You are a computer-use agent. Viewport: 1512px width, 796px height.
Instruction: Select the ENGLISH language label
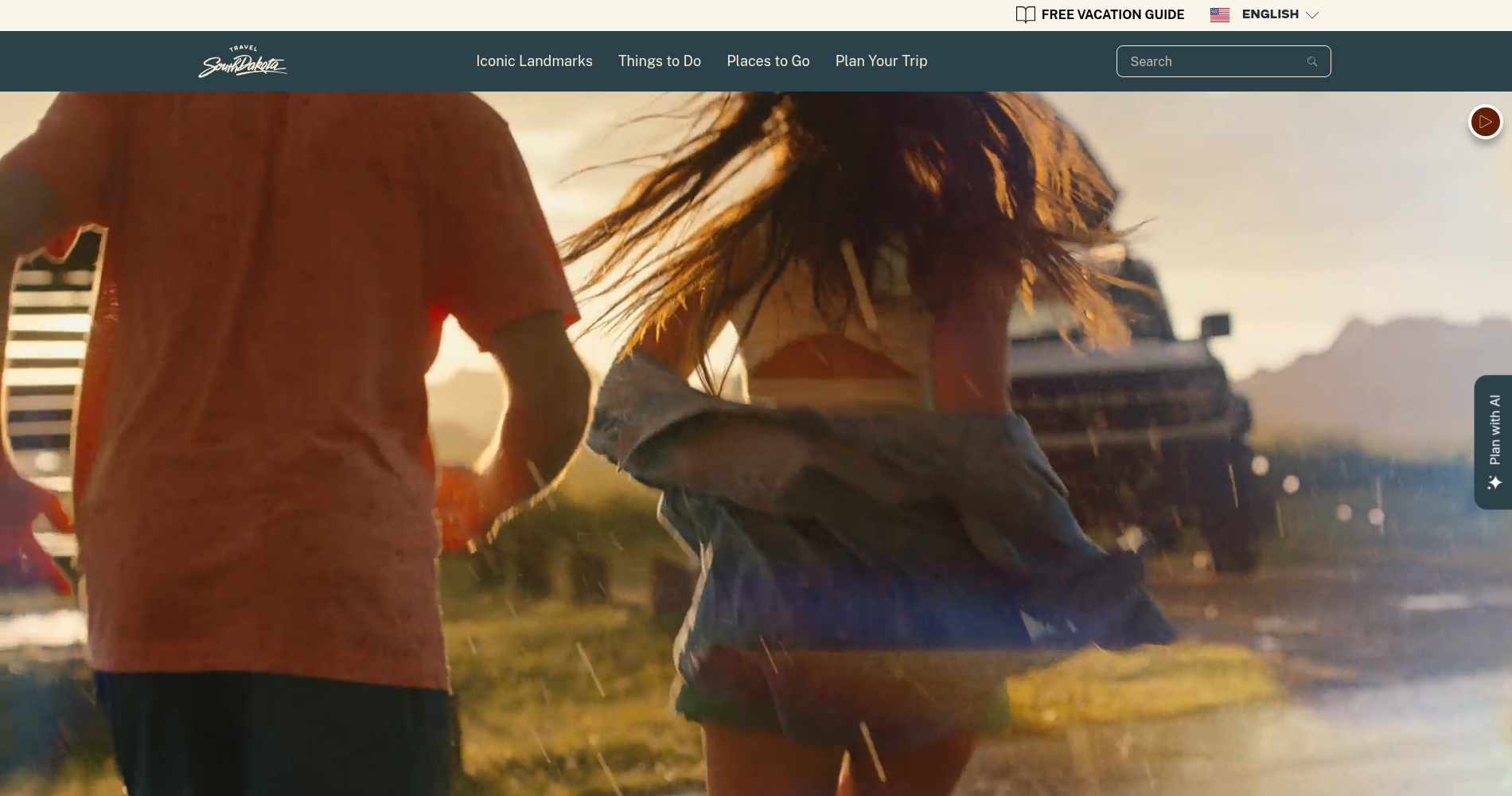tap(1270, 14)
